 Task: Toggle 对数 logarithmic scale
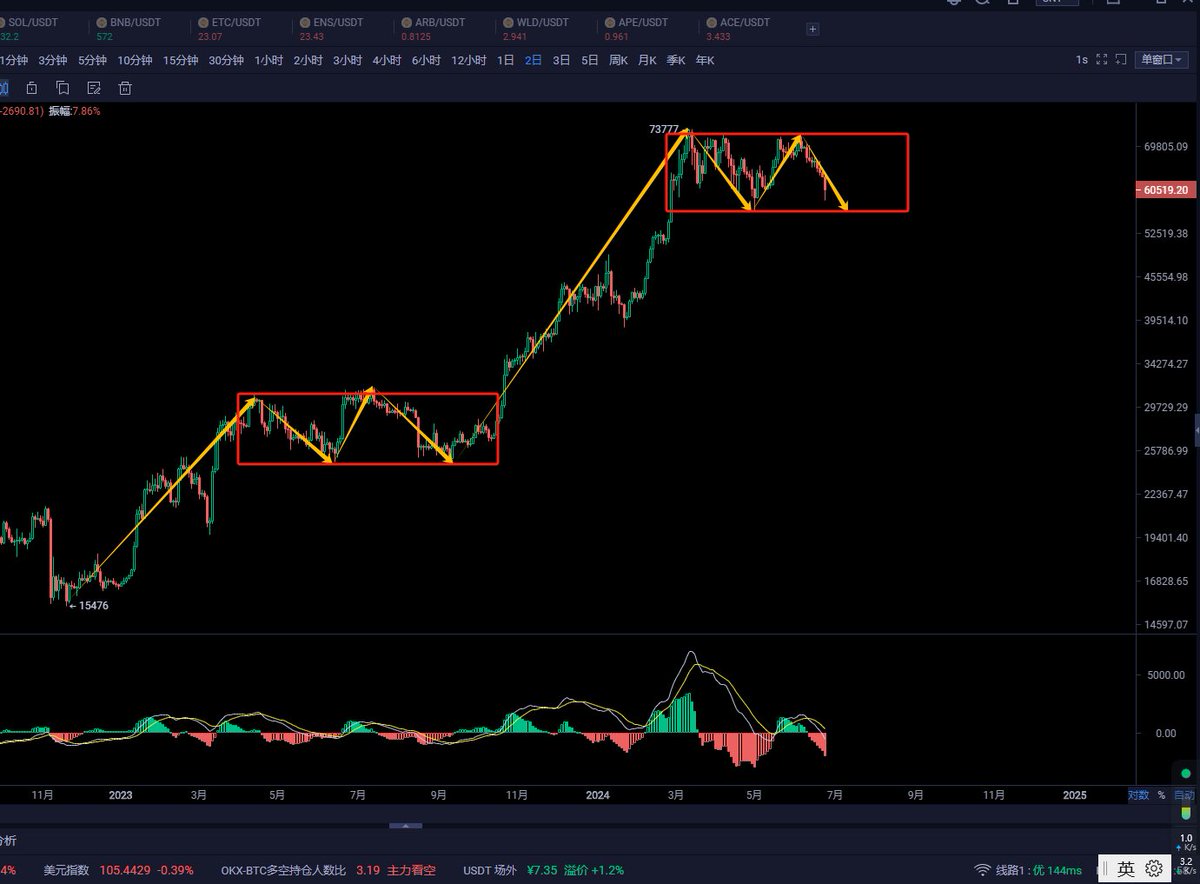click(x=1139, y=795)
